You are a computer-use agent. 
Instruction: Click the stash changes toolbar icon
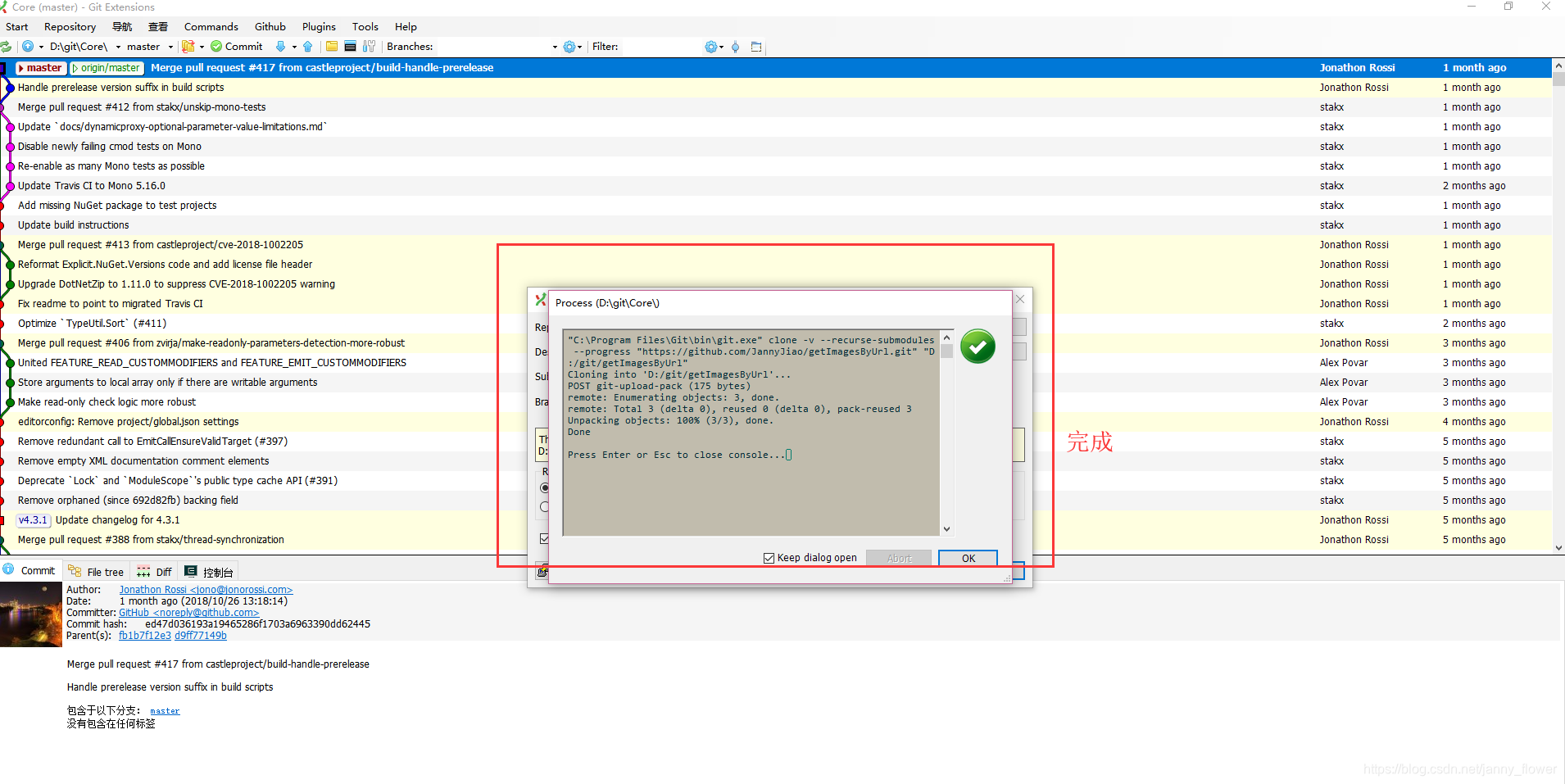188,47
